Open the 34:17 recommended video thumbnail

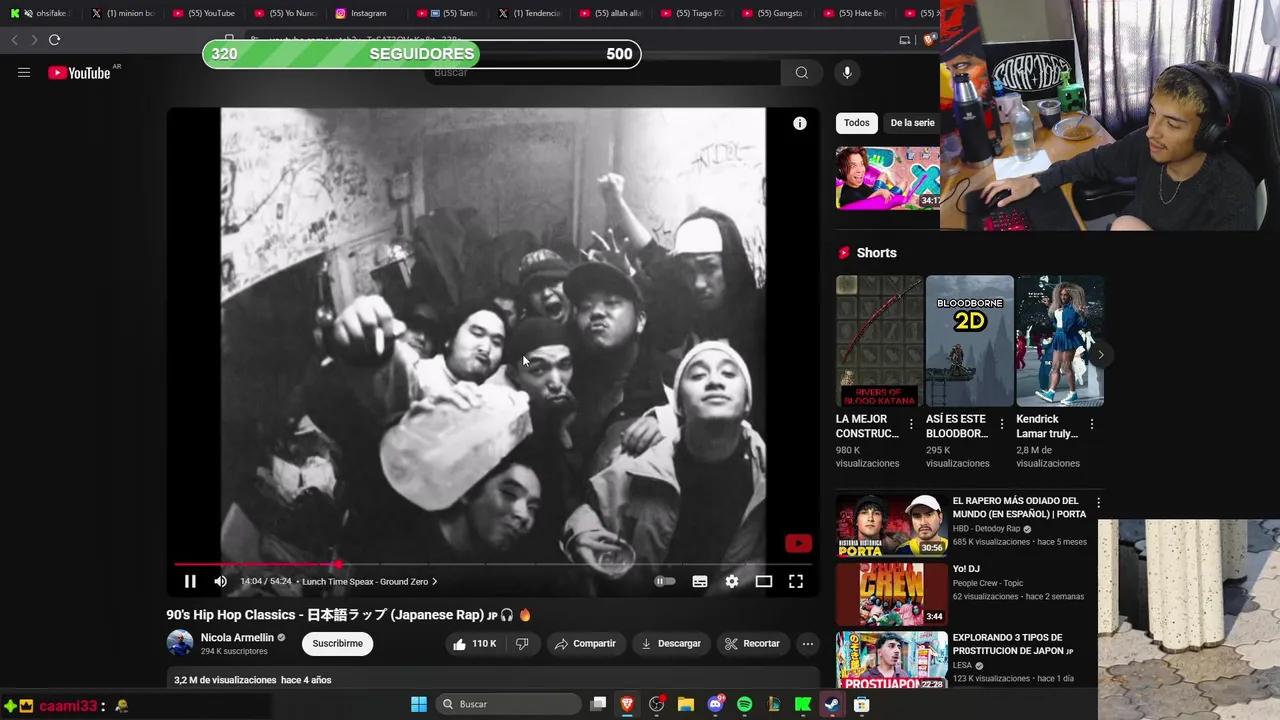coord(888,178)
